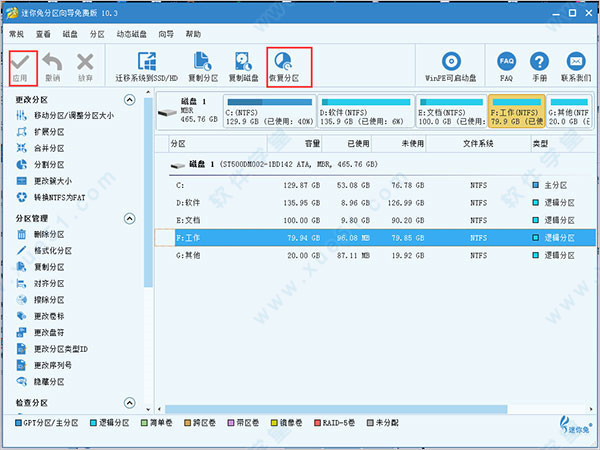Image resolution: width=600 pixels, height=450 pixels.
Task: Sort by 分区 column header
Action: 218,144
